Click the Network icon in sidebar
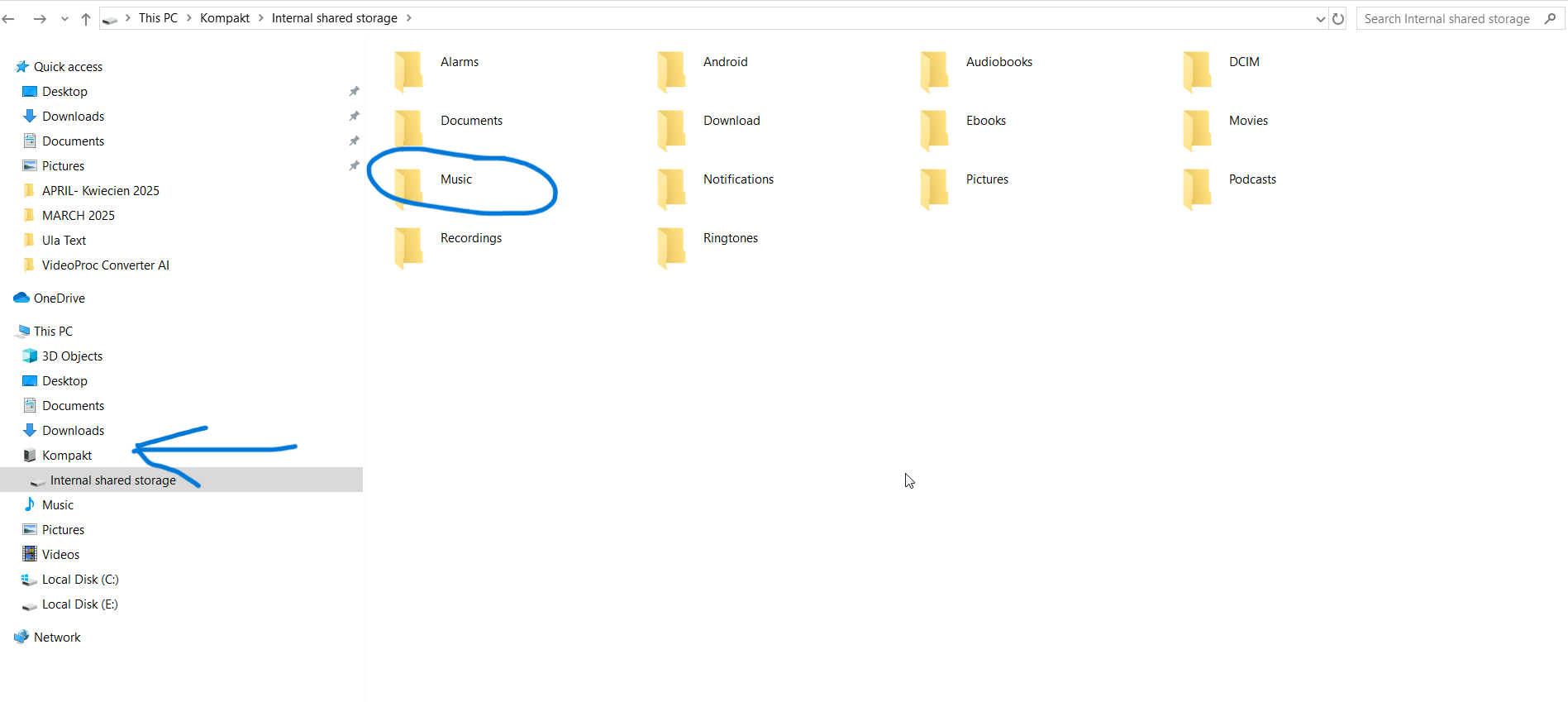This screenshot has height=702, width=1568. coord(21,637)
